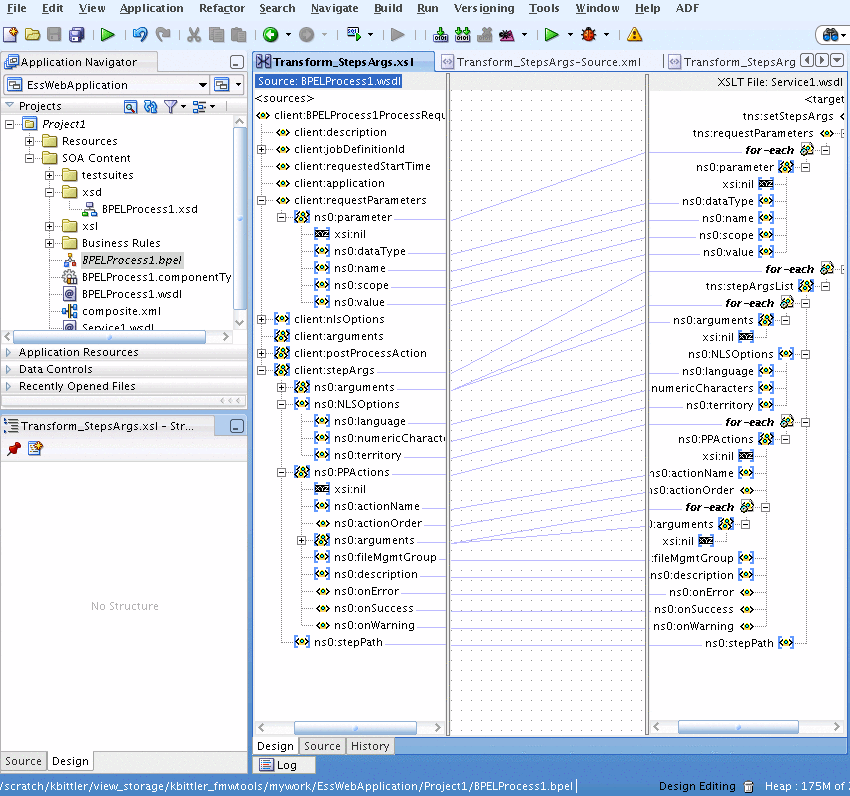The image size is (850, 796).
Task: Collapse the for-each node under tns:stepArgsList
Action: tap(806, 303)
